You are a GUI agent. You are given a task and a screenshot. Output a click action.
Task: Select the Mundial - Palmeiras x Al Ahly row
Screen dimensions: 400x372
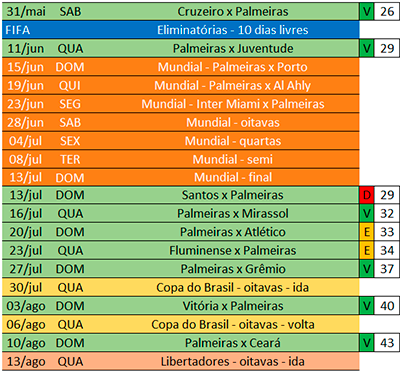coord(181,86)
